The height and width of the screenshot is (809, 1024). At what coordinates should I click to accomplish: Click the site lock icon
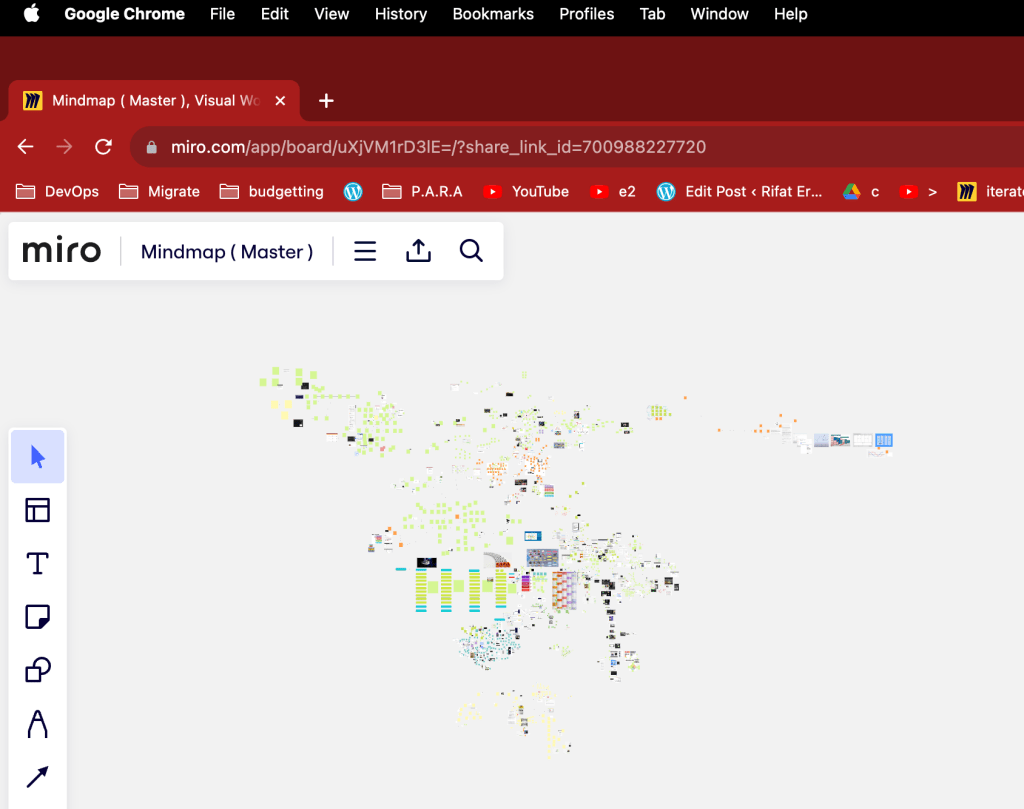pos(152,148)
